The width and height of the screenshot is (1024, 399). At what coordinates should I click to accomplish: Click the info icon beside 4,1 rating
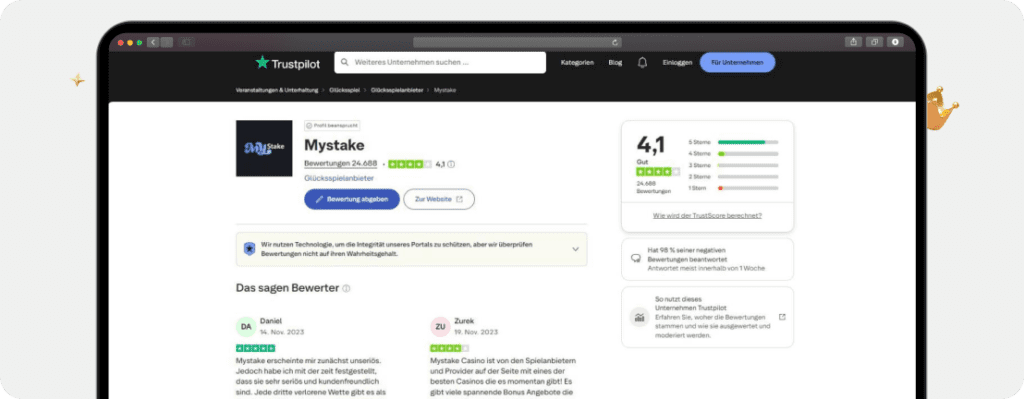pos(451,164)
